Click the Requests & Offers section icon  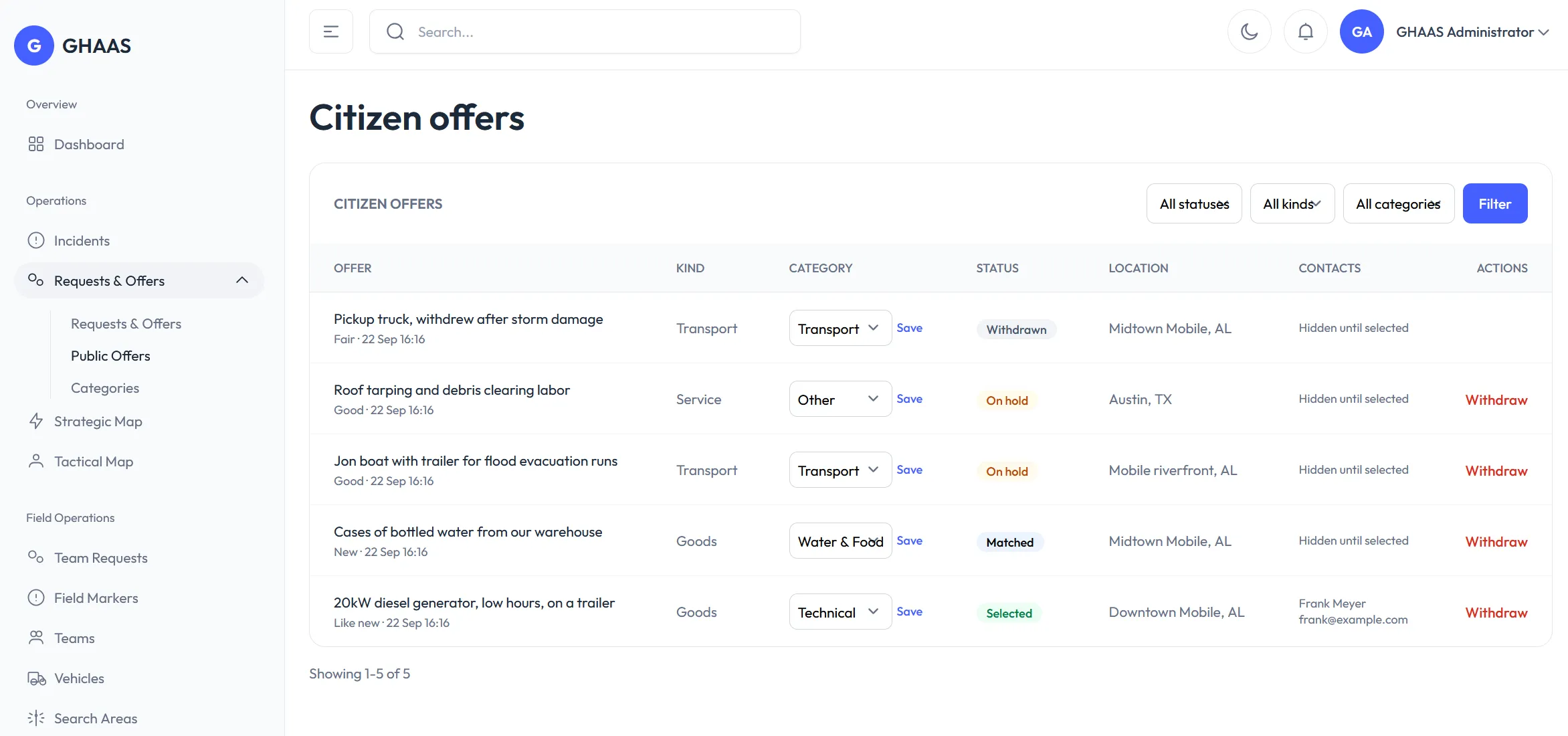tap(36, 280)
